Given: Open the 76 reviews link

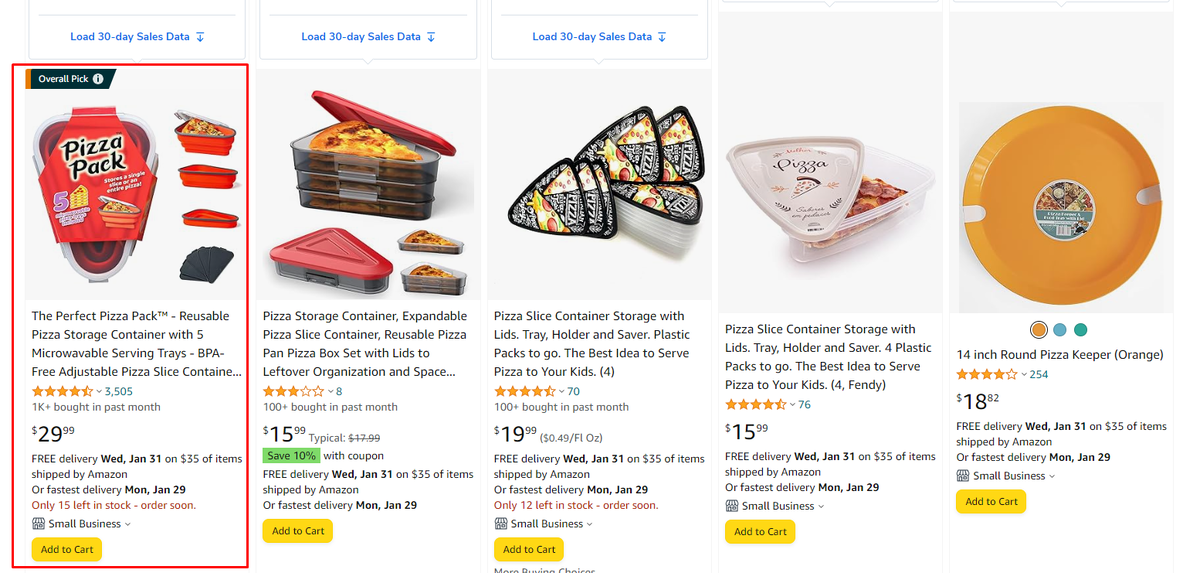Looking at the screenshot, I should pyautogui.click(x=804, y=405).
